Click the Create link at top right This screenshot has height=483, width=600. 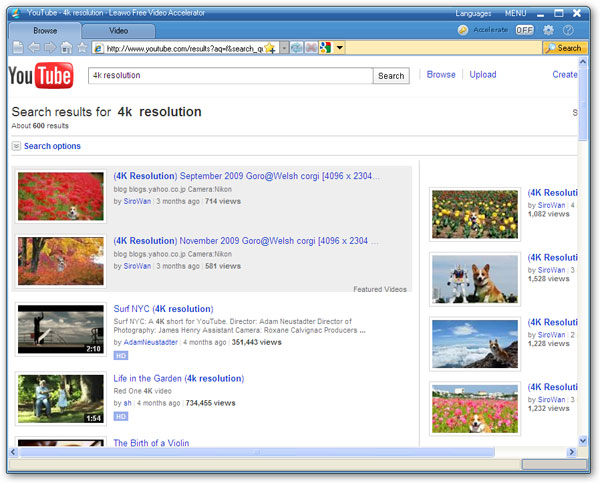tap(565, 75)
